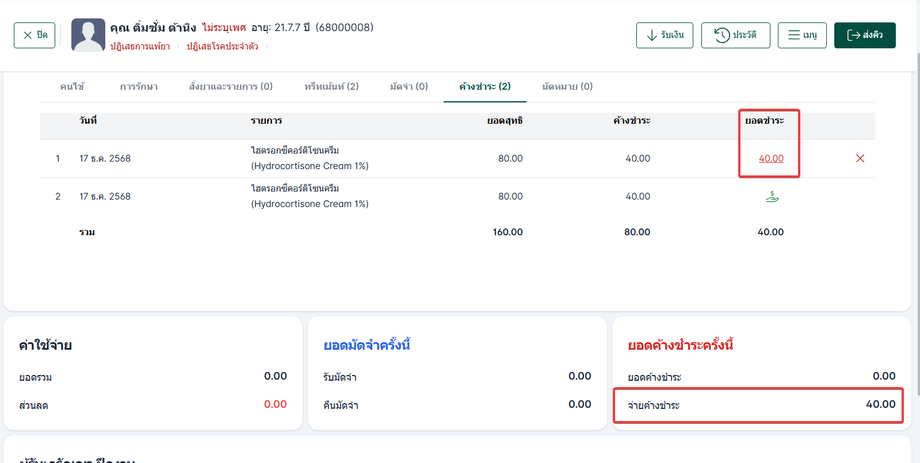
Task: Select second Hydrocortisone Cream 1% row
Action: point(310,196)
